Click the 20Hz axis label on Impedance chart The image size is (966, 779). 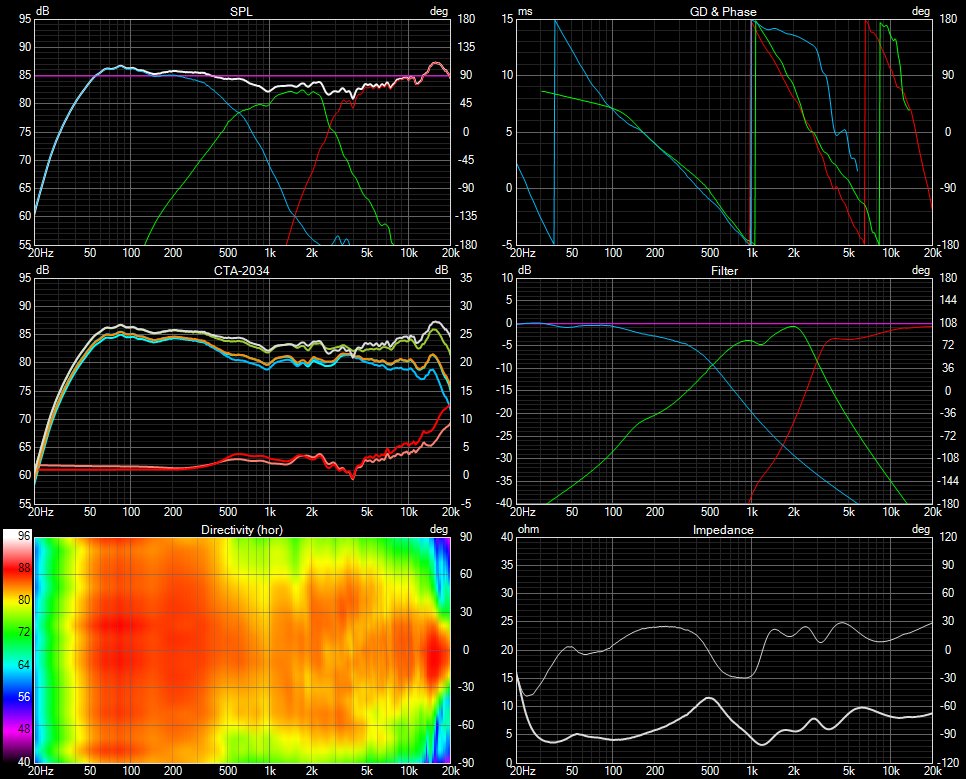[x=522, y=770]
